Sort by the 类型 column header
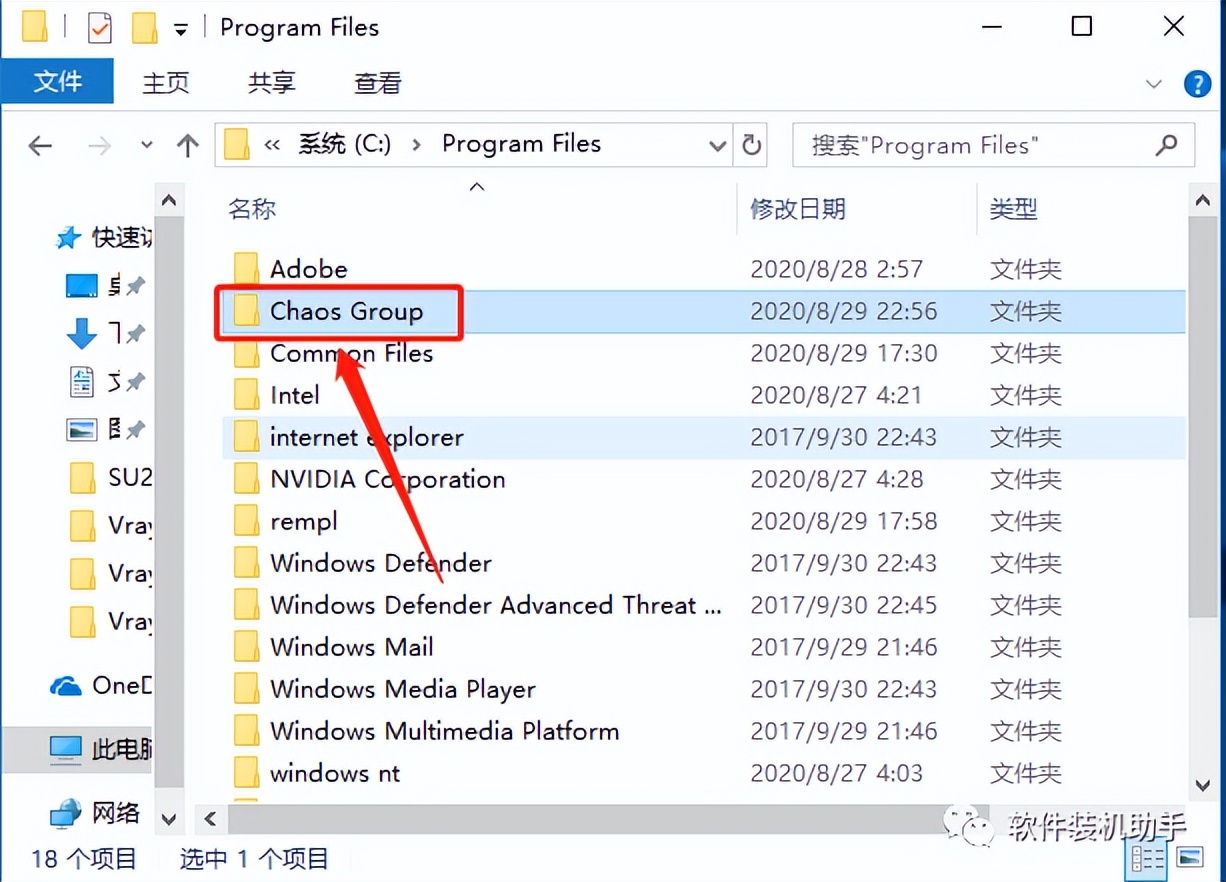The width and height of the screenshot is (1226, 882). (x=1013, y=209)
